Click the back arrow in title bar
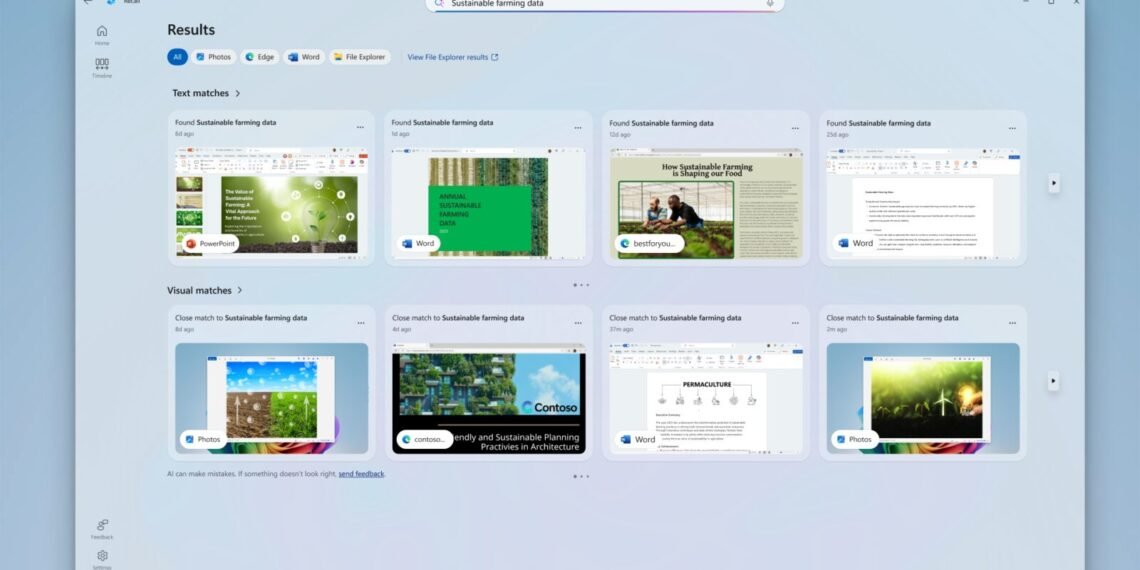1140x570 pixels. pyautogui.click(x=88, y=2)
